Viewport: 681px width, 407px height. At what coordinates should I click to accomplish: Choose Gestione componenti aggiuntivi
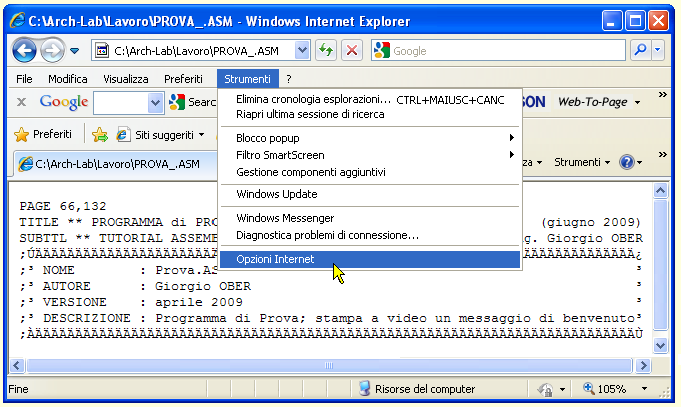coord(370,172)
